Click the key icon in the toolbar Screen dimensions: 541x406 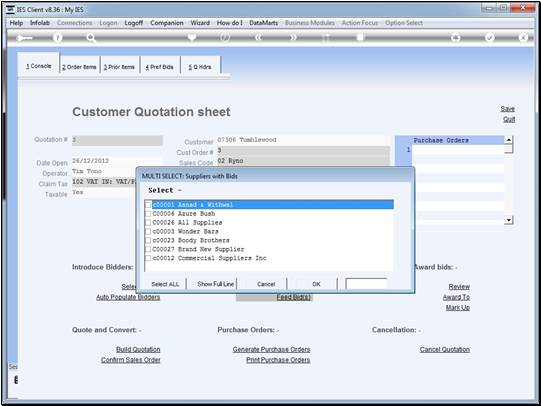[24, 38]
